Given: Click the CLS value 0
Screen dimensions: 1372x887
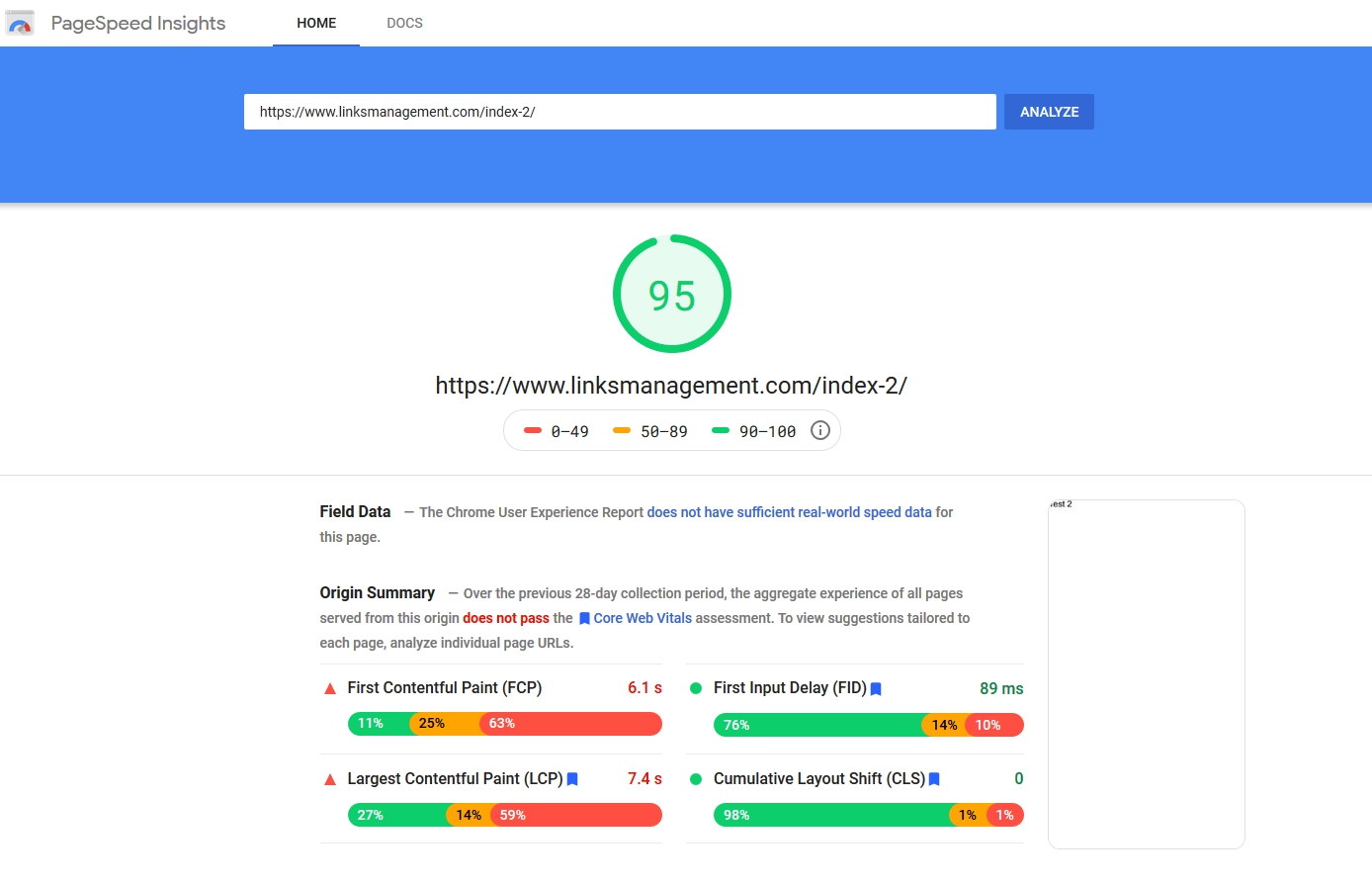Looking at the screenshot, I should [1019, 779].
